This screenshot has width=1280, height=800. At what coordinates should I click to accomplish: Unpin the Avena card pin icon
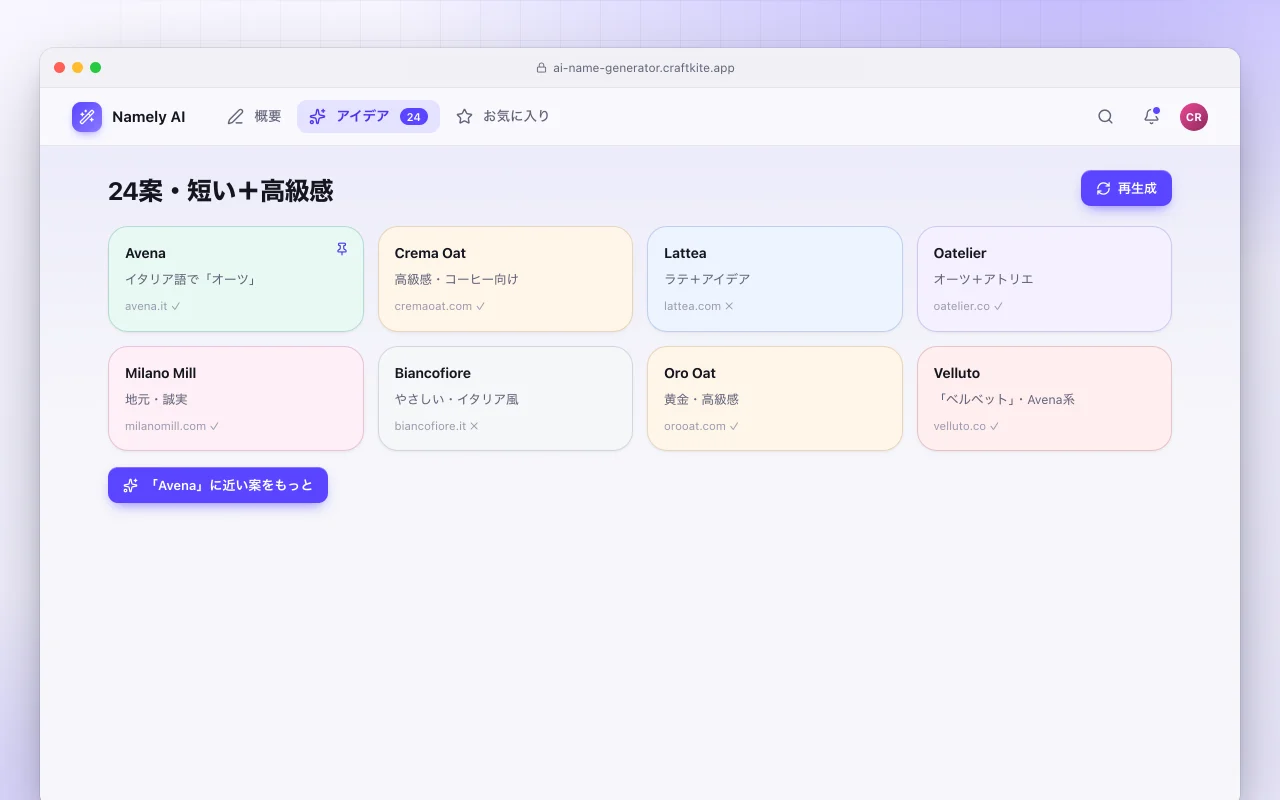(341, 249)
